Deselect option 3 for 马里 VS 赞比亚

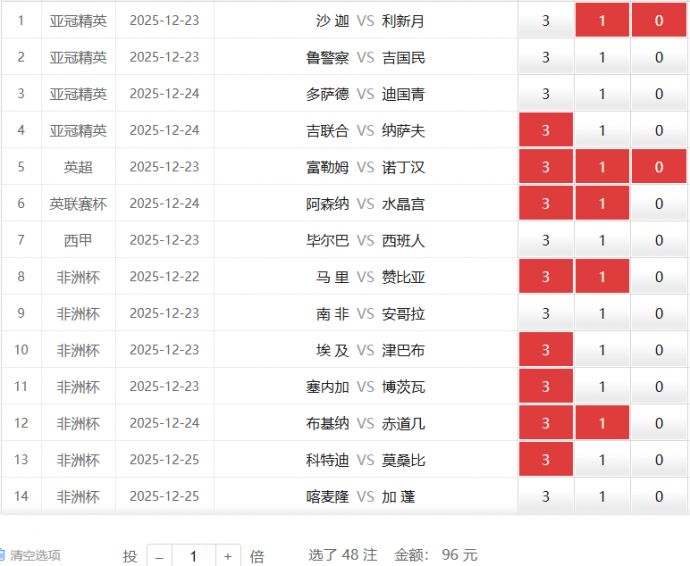546,277
